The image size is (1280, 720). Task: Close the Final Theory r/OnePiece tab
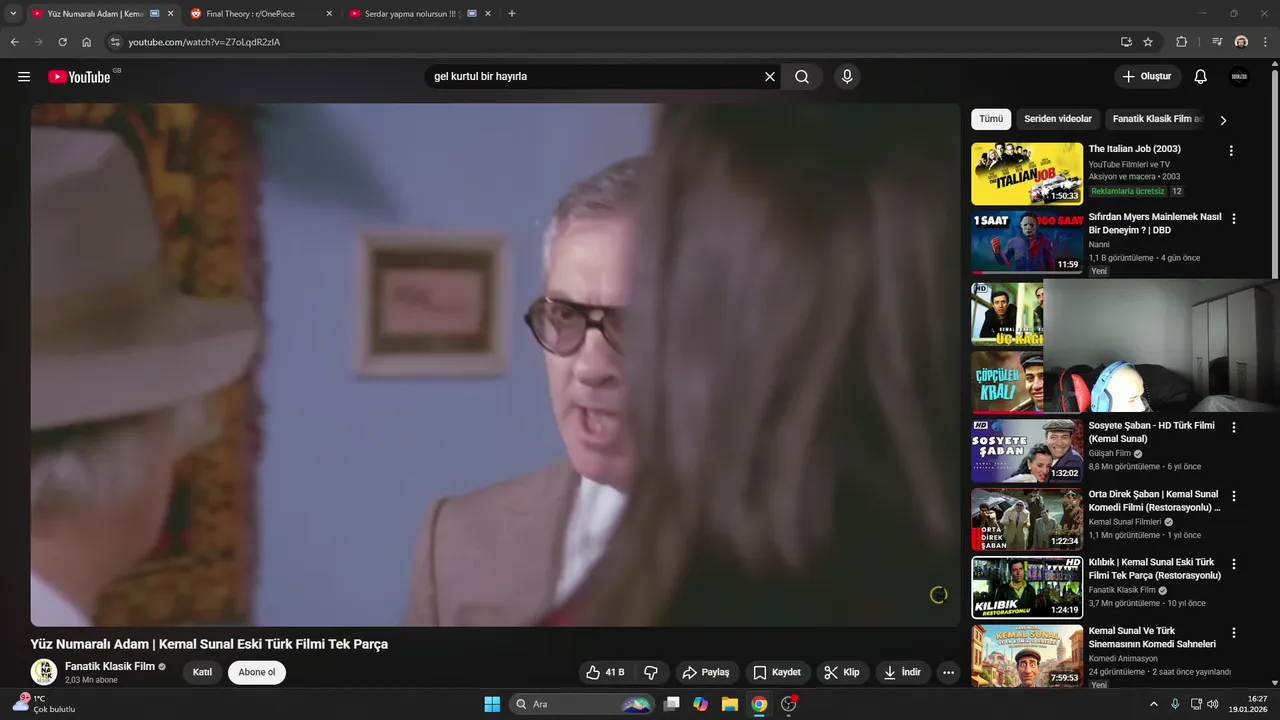click(329, 14)
